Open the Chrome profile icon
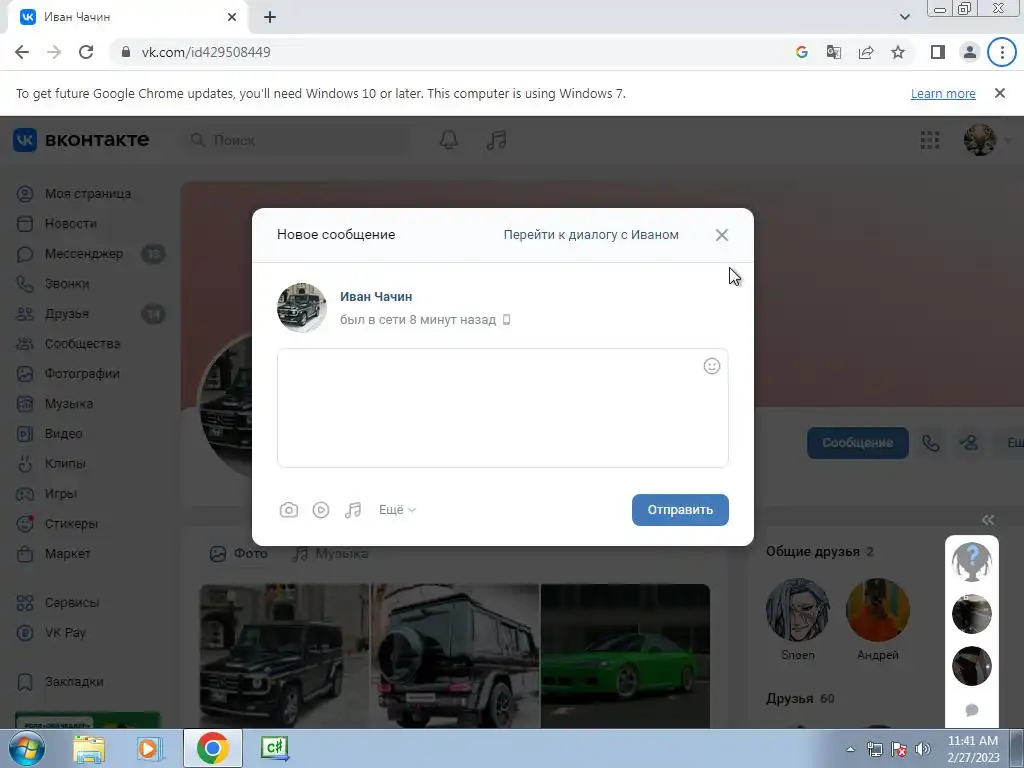 click(970, 52)
